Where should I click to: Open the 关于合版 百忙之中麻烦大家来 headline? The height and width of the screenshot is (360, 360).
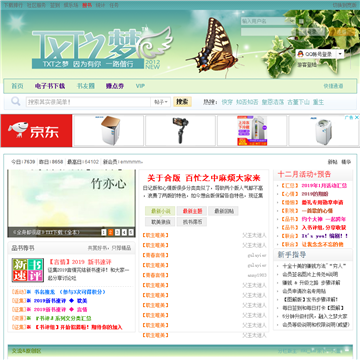pyautogui.click(x=204, y=178)
